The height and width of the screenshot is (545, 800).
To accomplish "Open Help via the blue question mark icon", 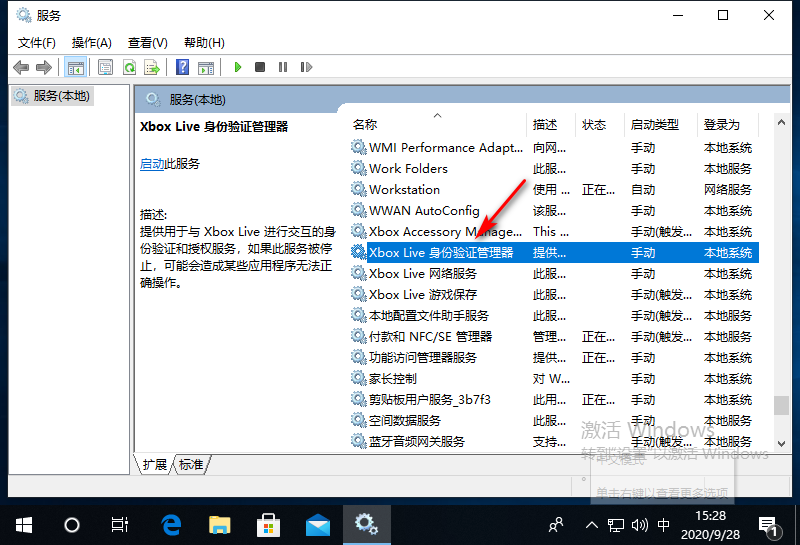I will click(182, 67).
